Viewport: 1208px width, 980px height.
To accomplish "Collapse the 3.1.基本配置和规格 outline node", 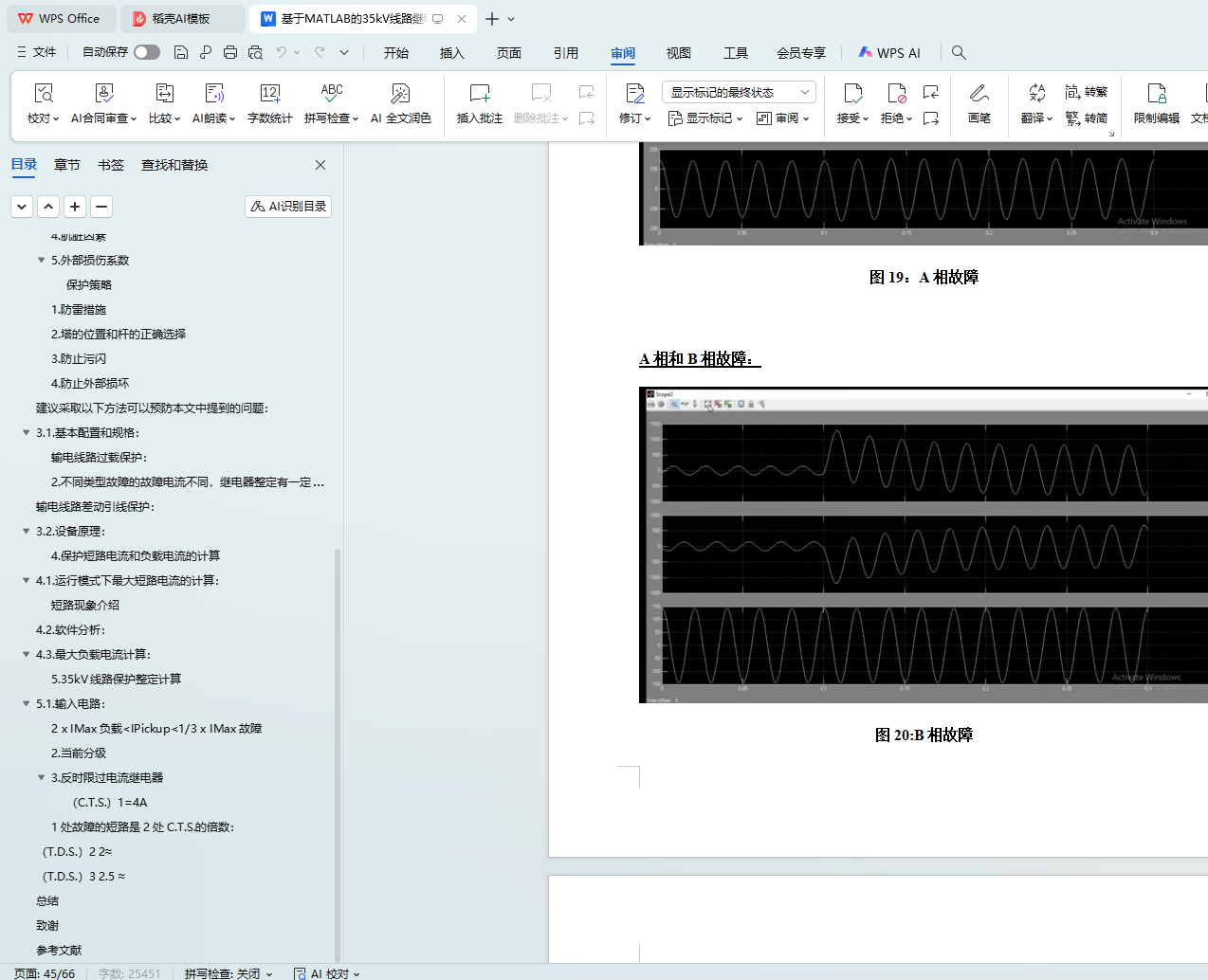I will tap(26, 433).
